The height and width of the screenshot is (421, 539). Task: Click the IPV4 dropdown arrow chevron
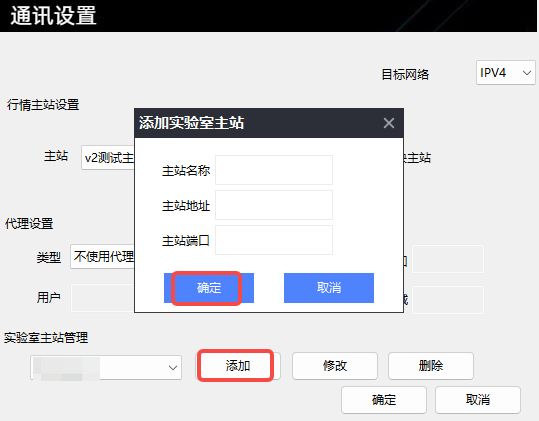pos(527,73)
